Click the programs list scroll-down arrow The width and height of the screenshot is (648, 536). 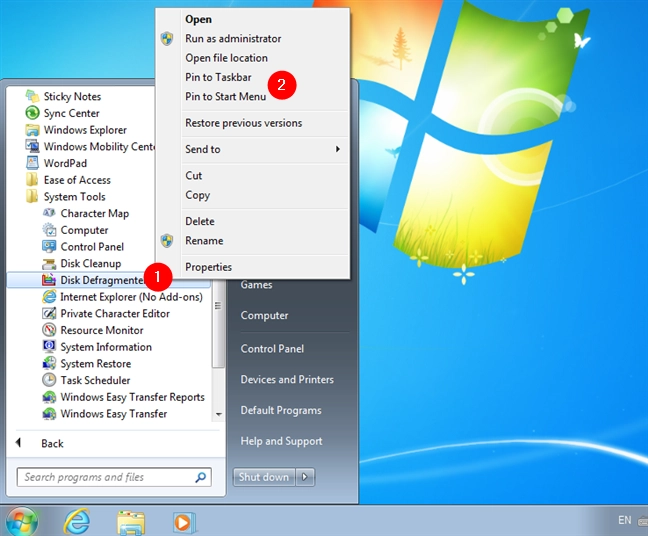[x=219, y=414]
